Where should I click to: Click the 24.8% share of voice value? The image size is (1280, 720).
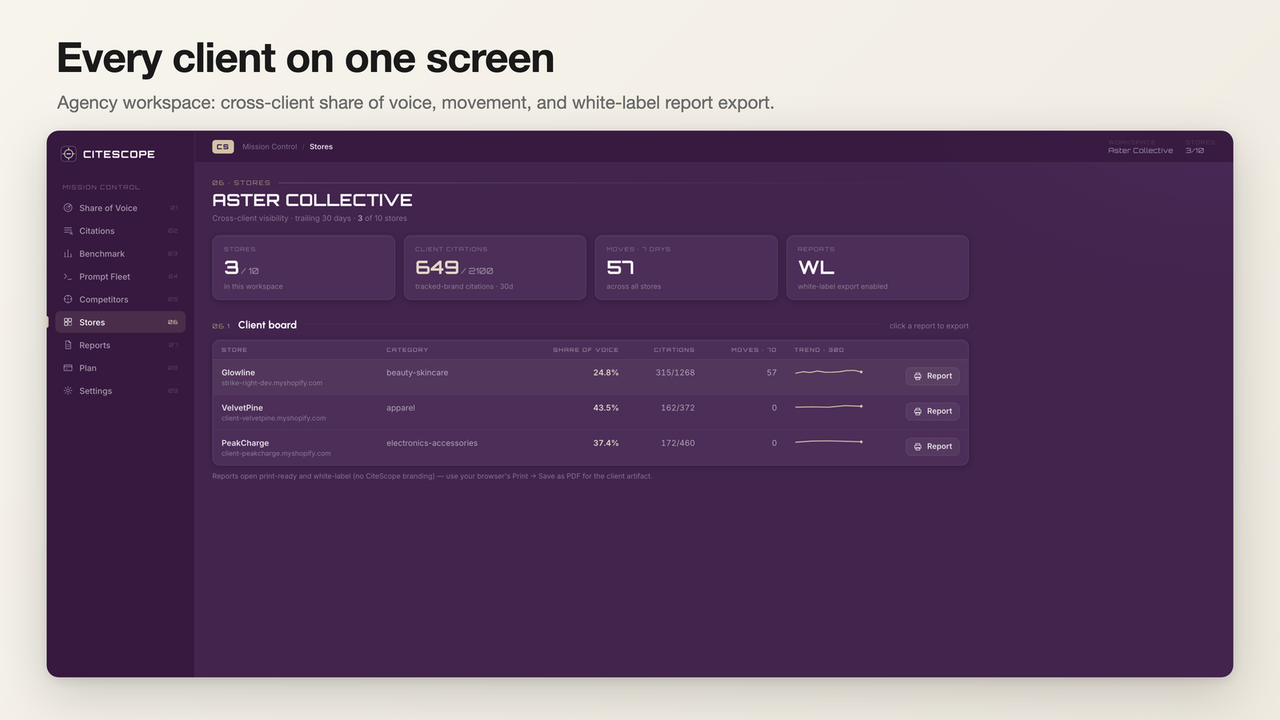pos(606,372)
